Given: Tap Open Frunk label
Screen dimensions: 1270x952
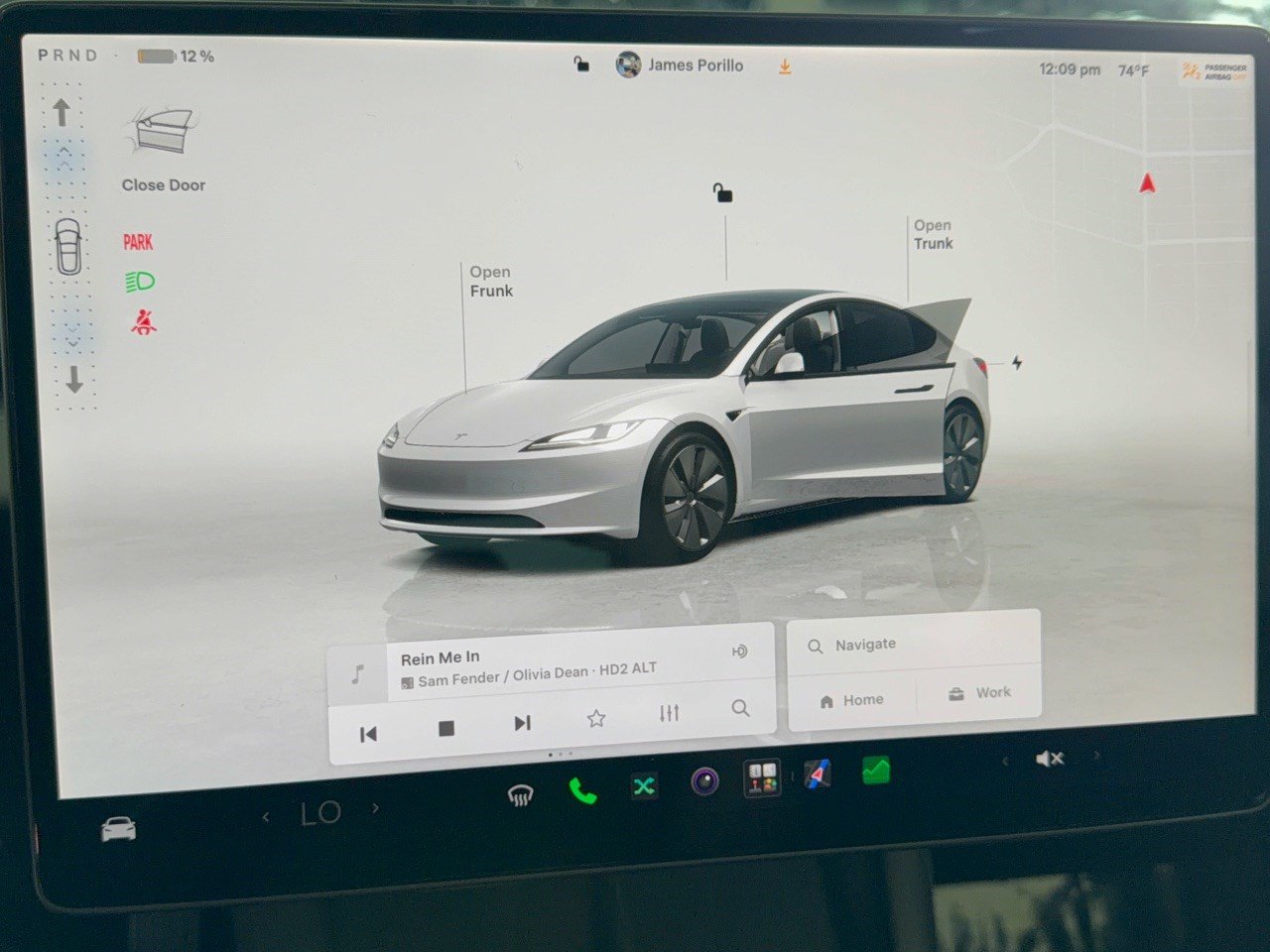Looking at the screenshot, I should [491, 281].
